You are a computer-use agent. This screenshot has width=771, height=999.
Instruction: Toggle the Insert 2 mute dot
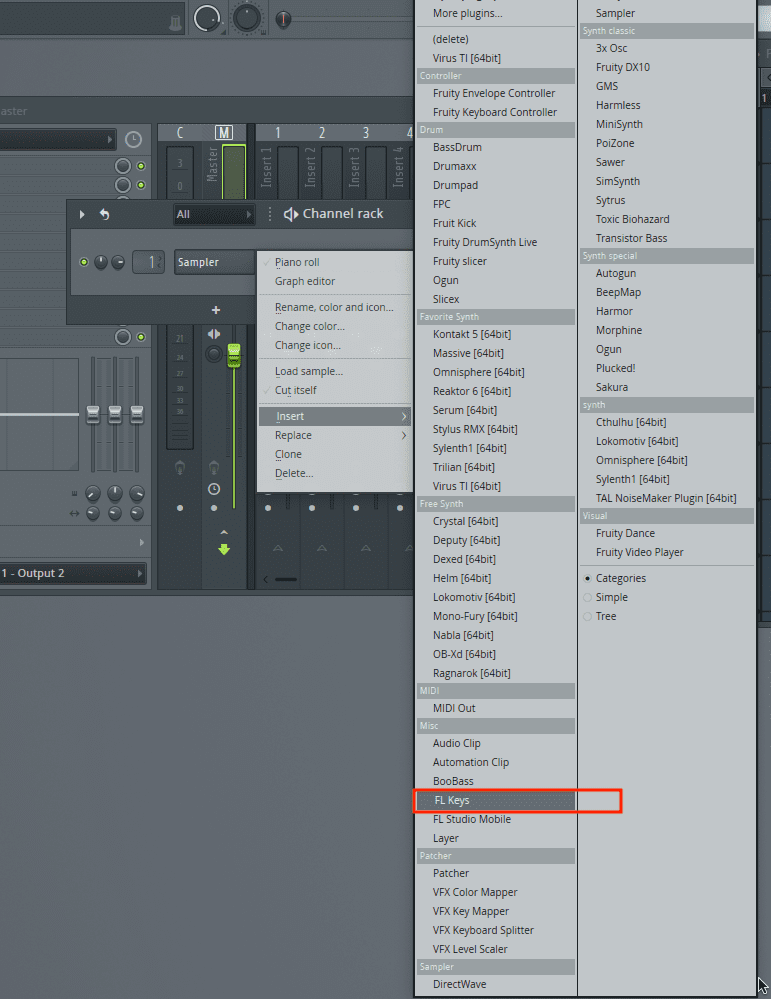[x=312, y=508]
